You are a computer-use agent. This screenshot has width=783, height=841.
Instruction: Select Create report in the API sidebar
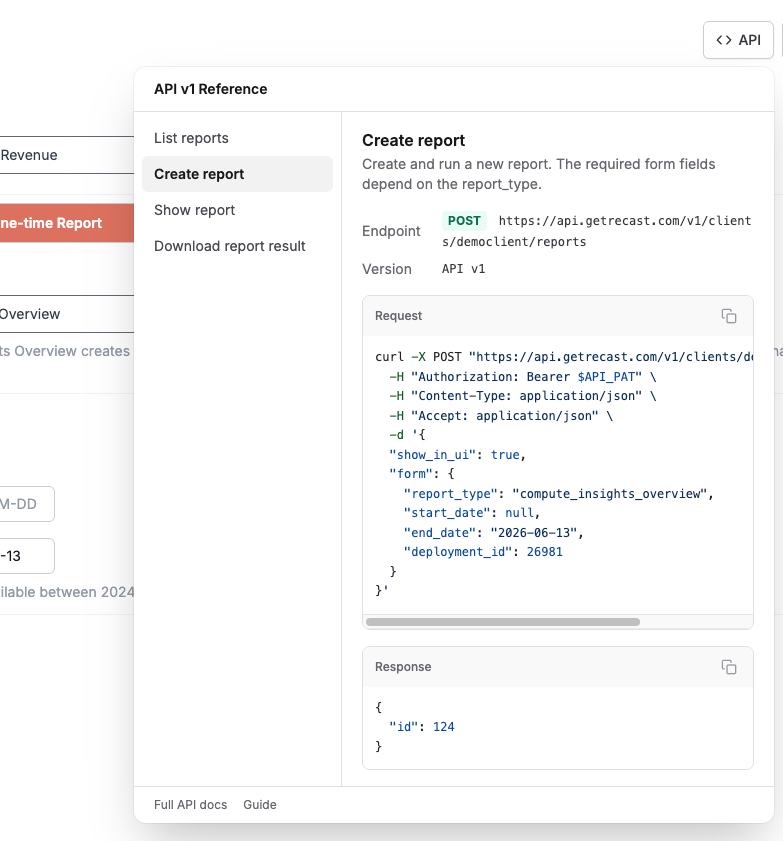point(237,174)
